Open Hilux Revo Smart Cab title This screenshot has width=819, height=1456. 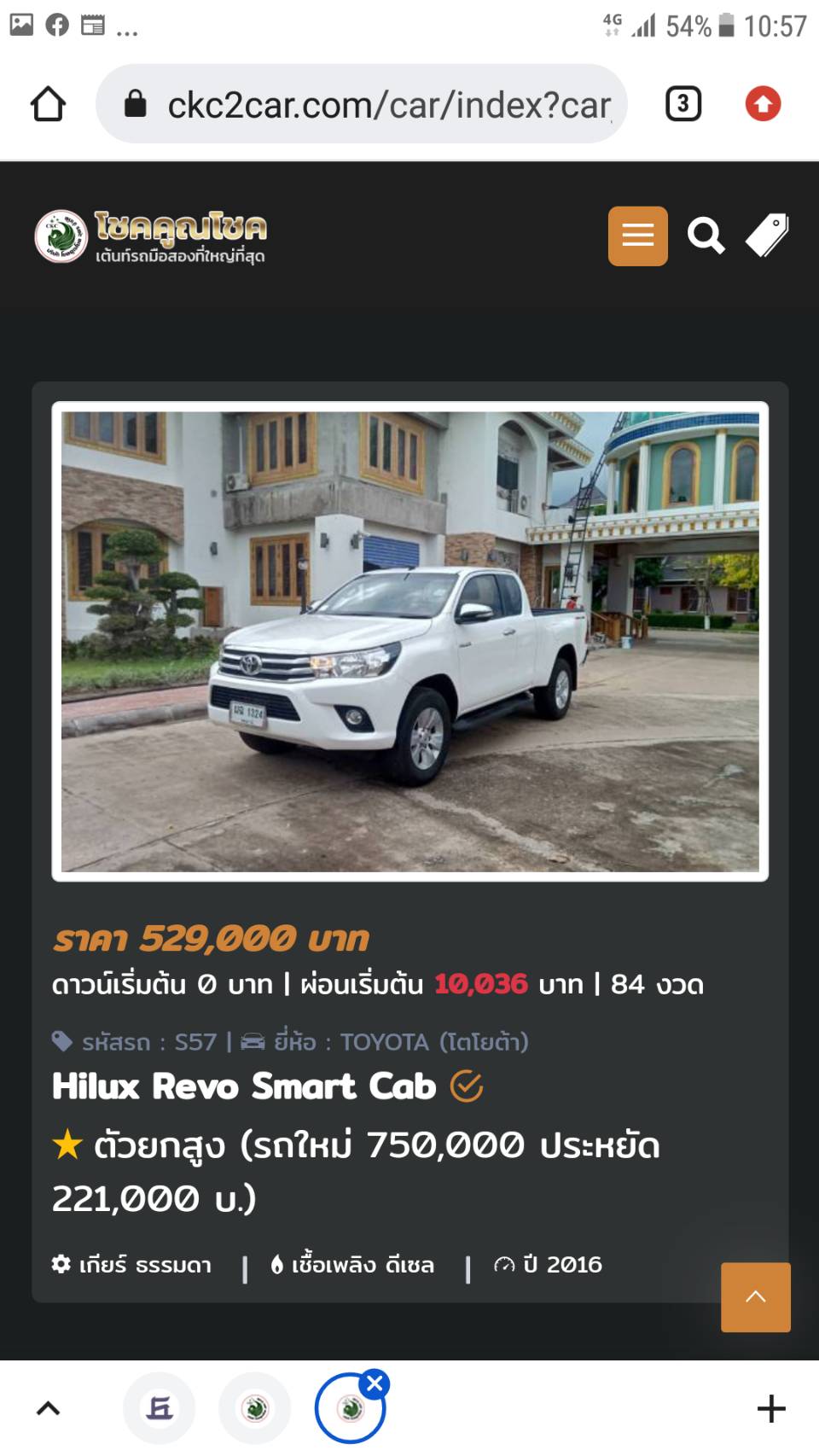[244, 1086]
